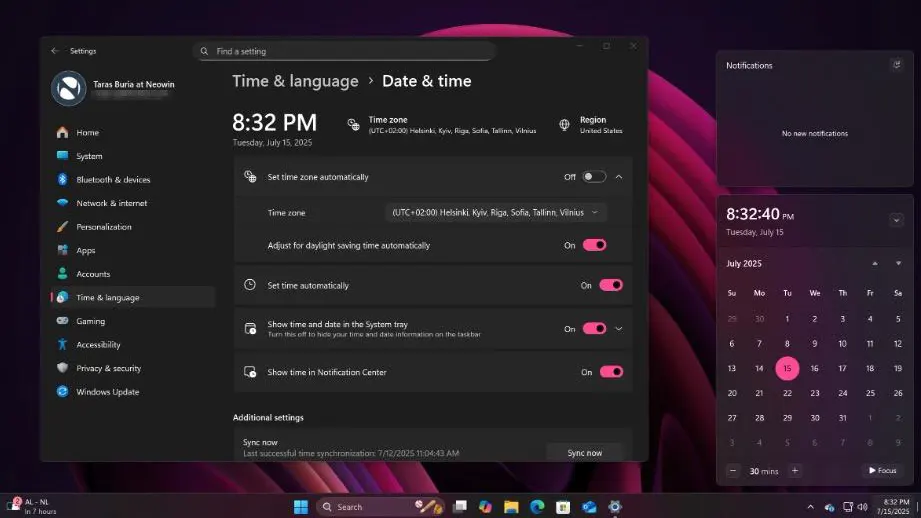Open Apps settings page
Viewport: 921px width, 518px height.
[133, 250]
